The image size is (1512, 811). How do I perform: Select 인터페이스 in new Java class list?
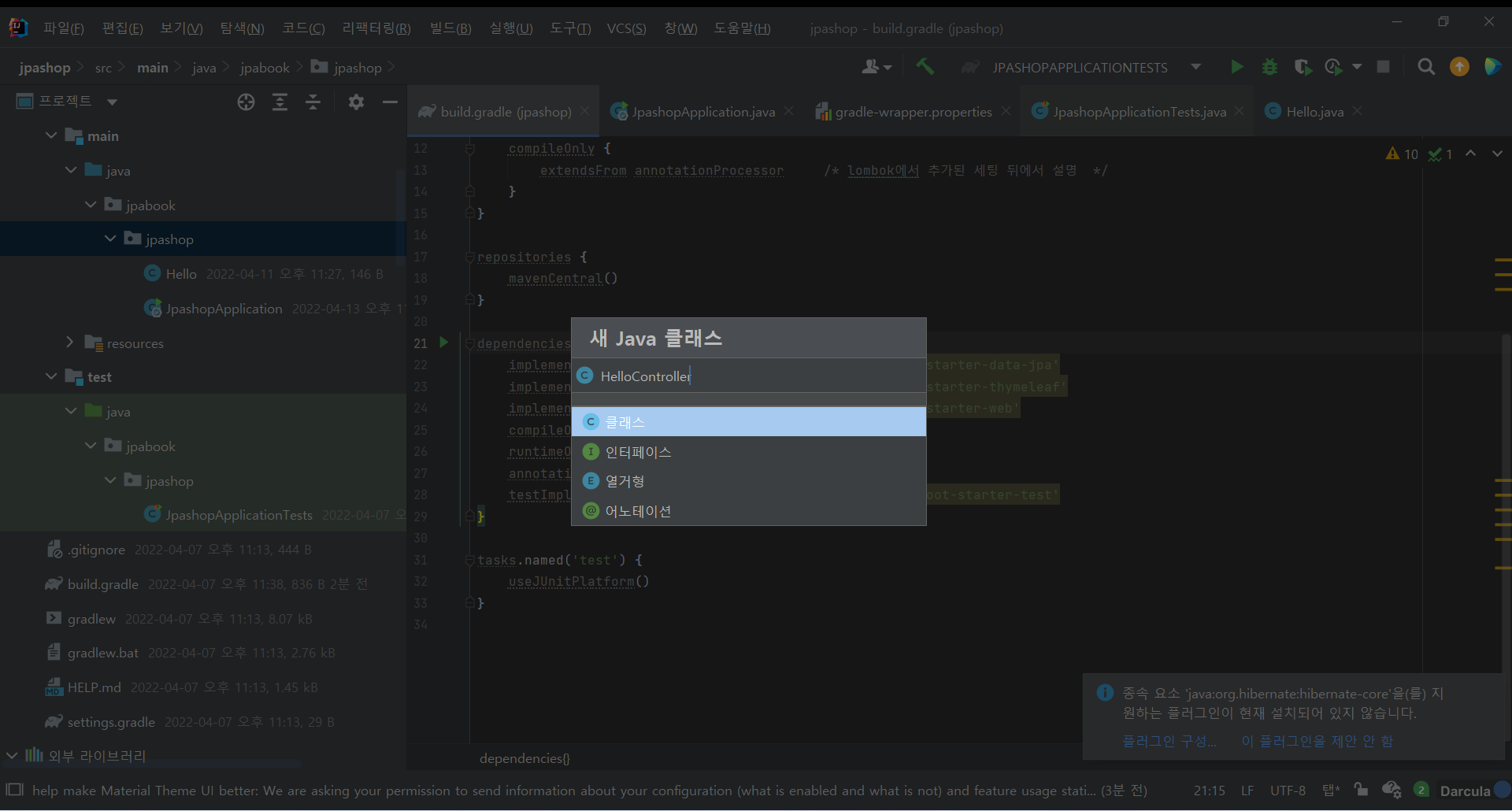(x=748, y=452)
